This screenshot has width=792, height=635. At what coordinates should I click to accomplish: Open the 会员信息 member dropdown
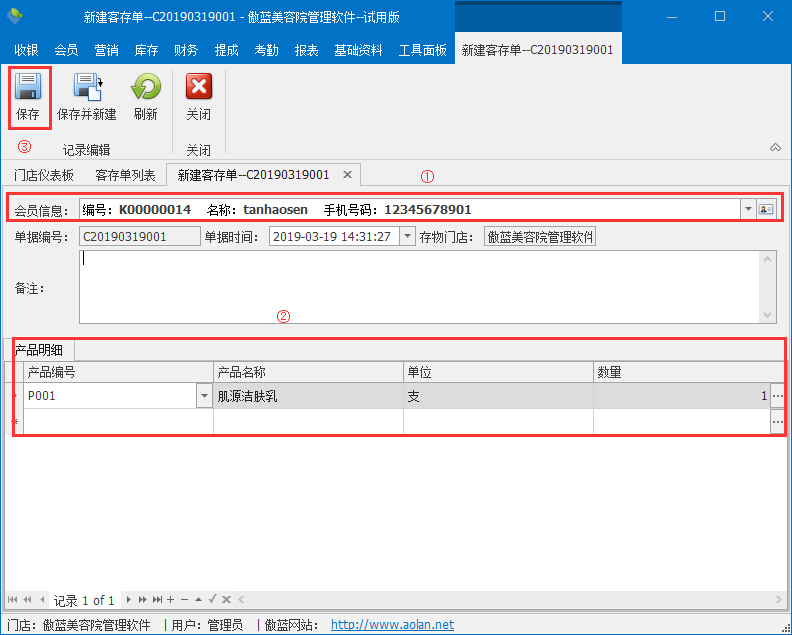coord(748,209)
